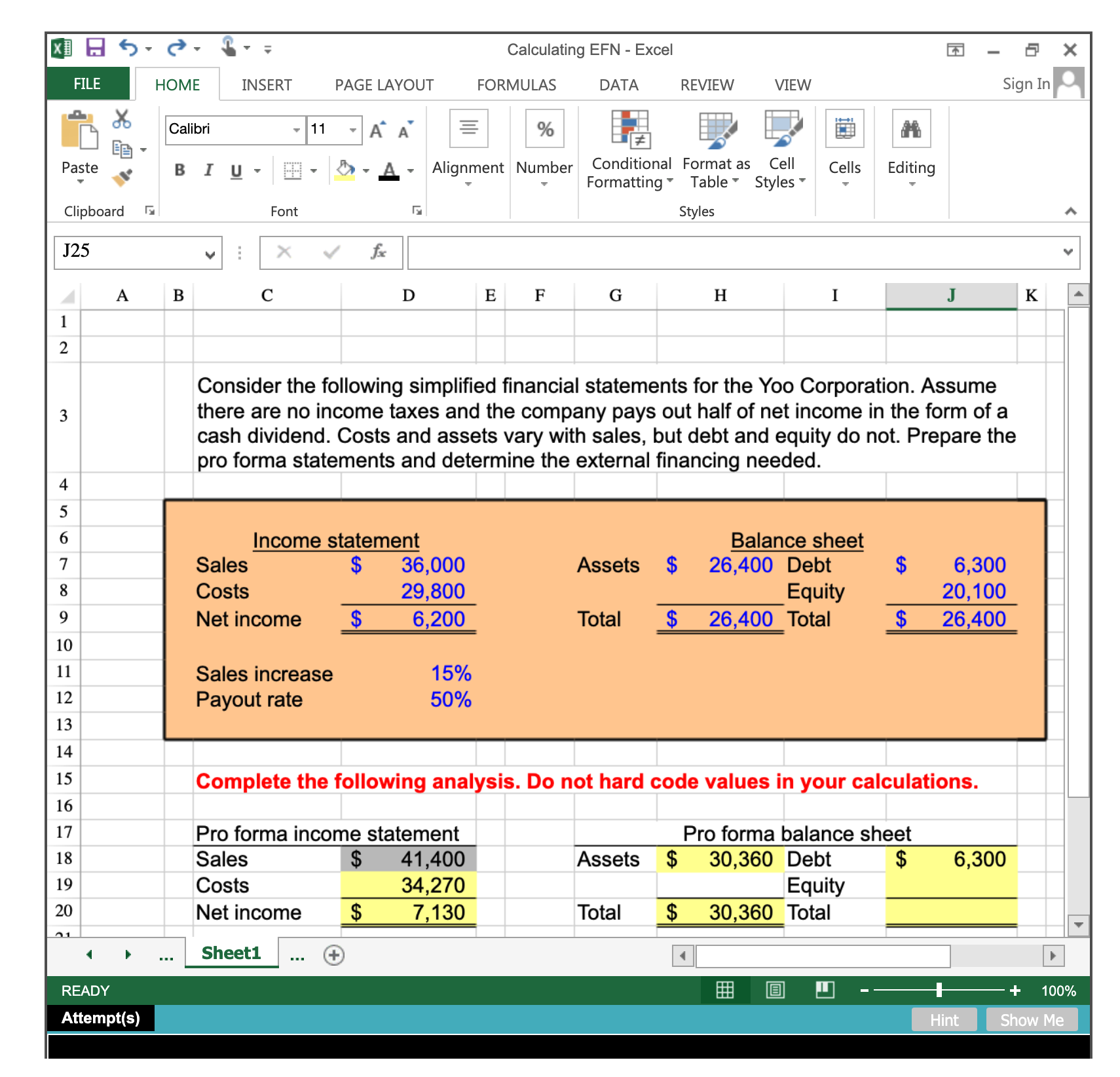Expand the formula bar
1120x1077 pixels.
tap(1068, 252)
